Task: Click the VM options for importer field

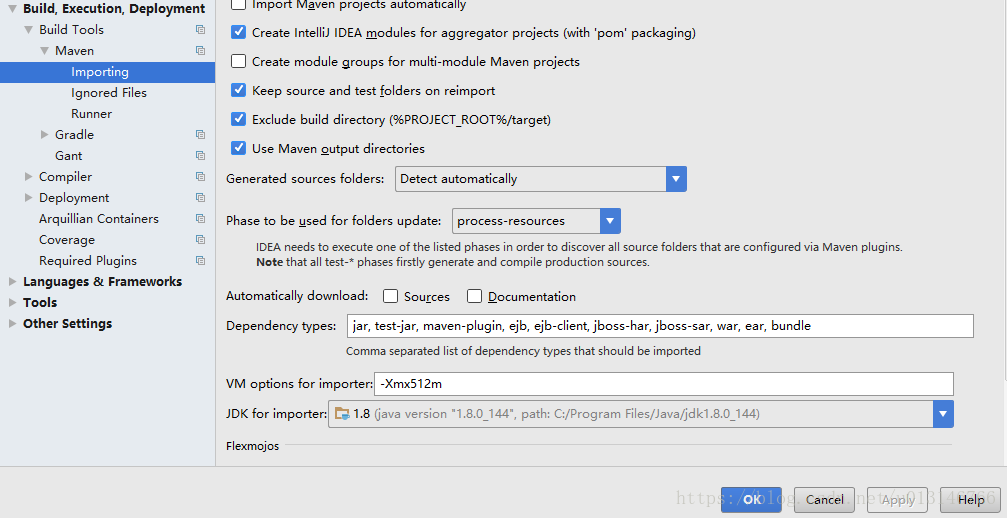Action: (x=663, y=384)
